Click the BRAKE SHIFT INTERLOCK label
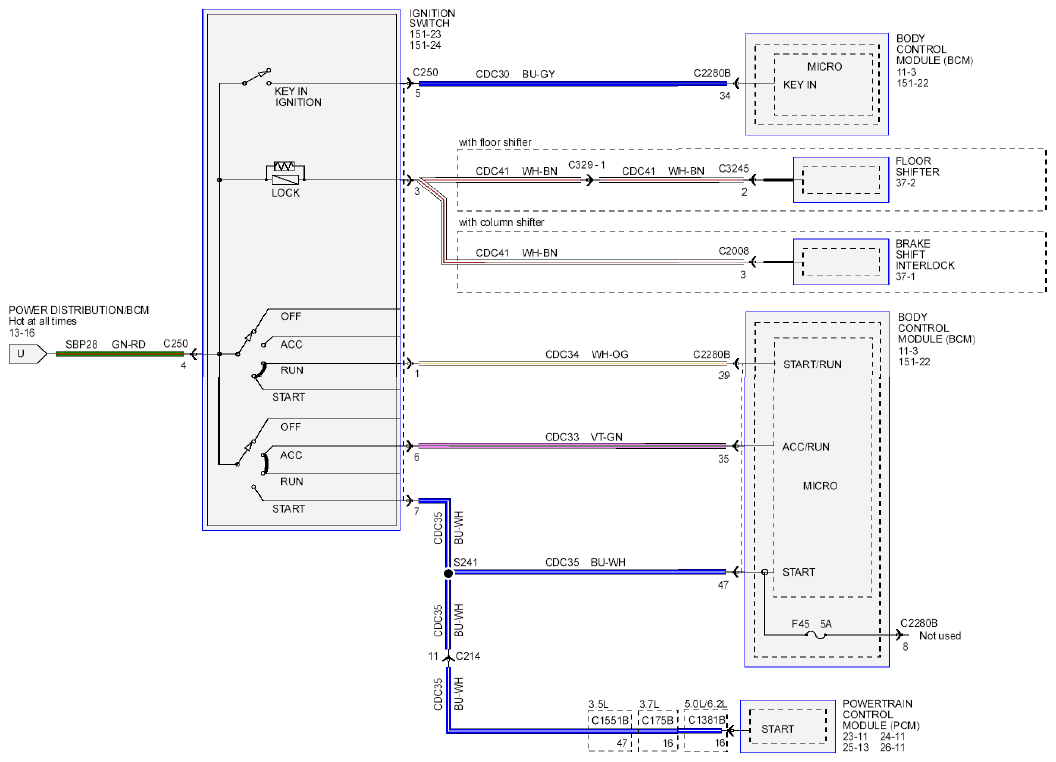This screenshot has height=762, width=1056. point(925,254)
